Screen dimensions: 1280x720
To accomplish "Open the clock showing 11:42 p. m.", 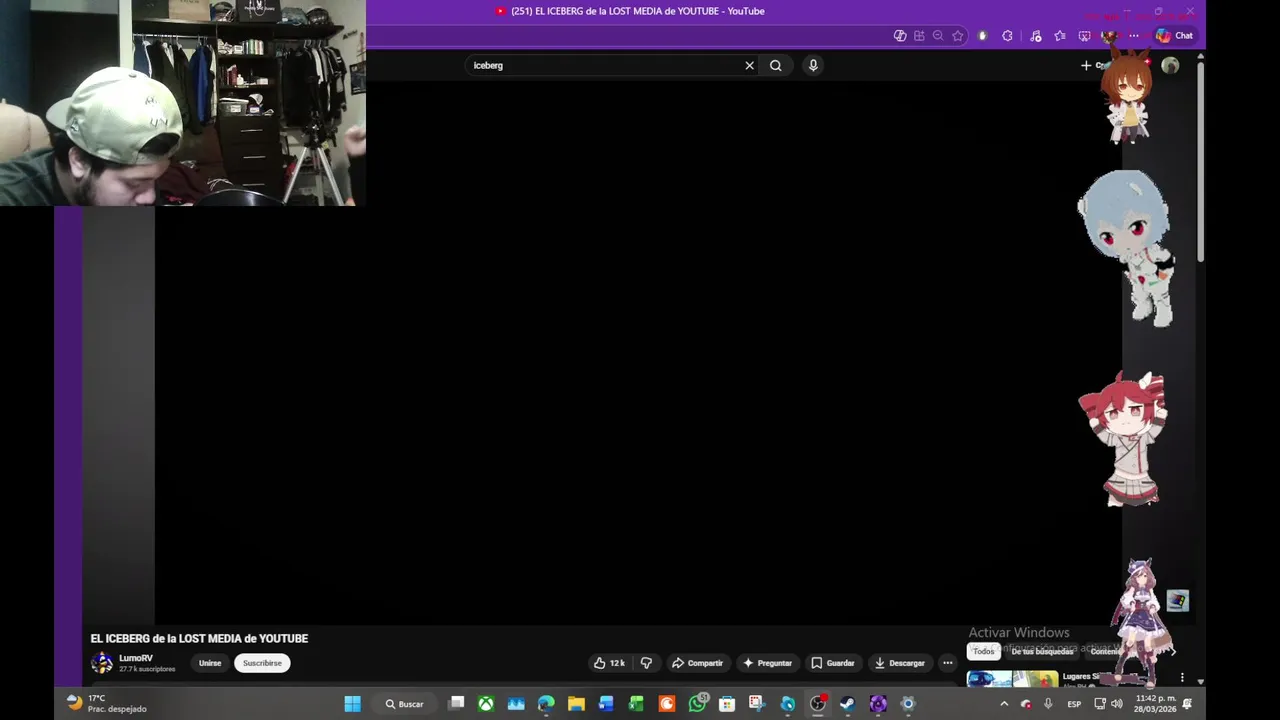I will (1155, 703).
